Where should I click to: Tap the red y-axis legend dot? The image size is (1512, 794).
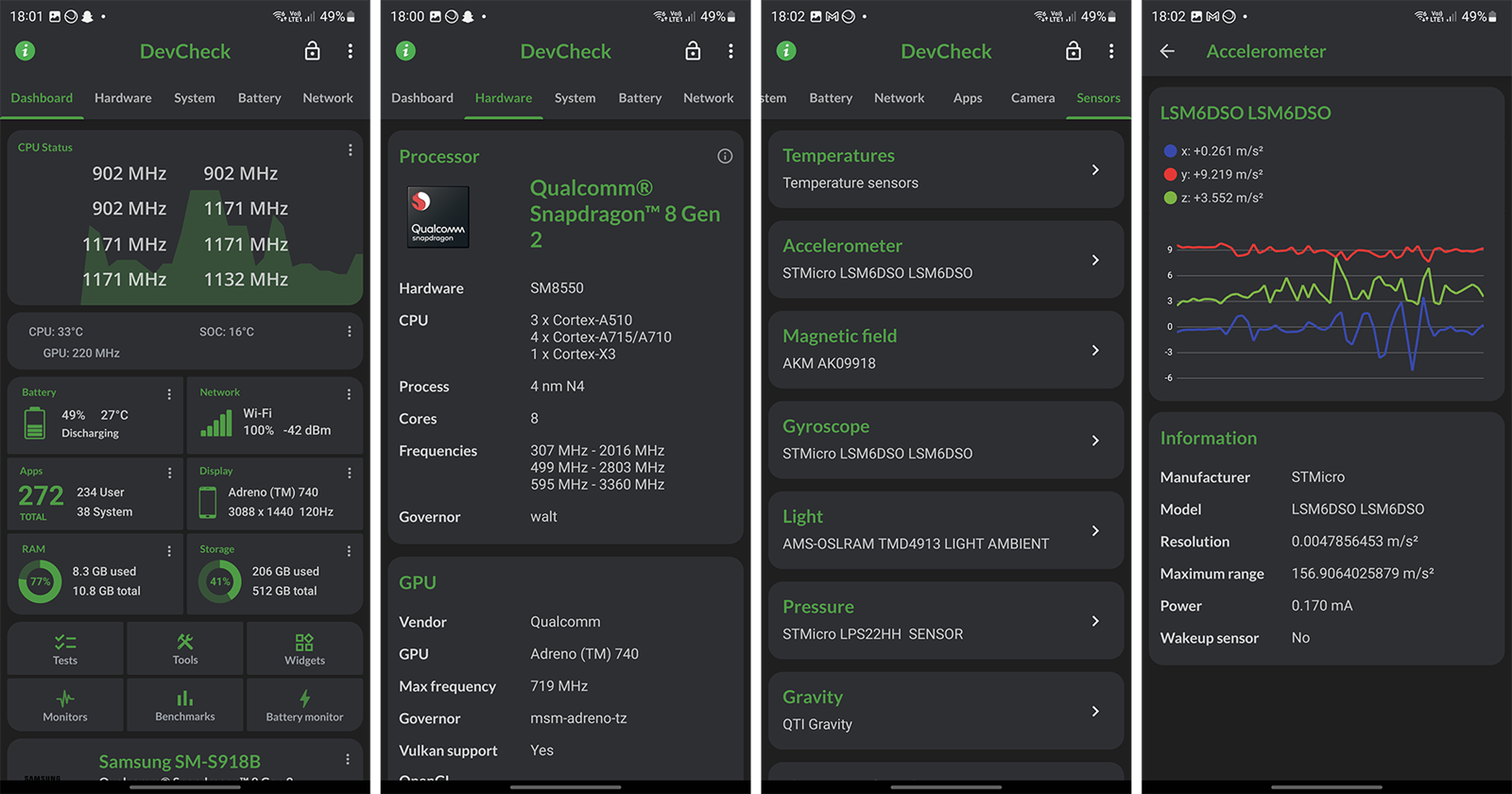[1170, 174]
